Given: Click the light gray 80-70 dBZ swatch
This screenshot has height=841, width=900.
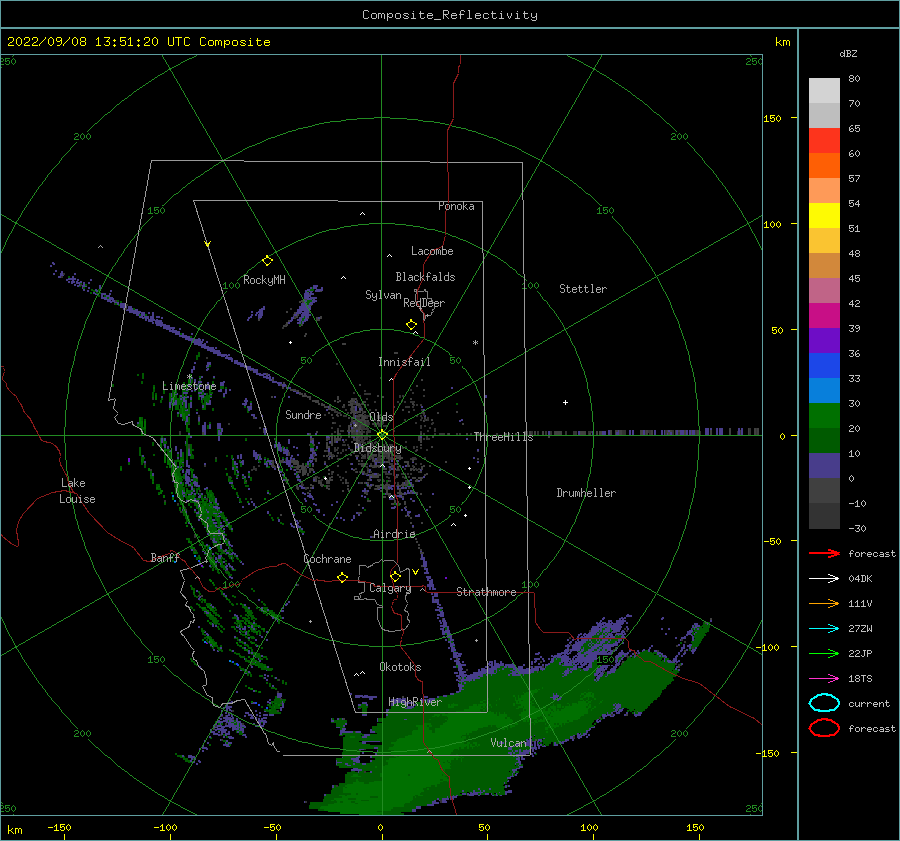Looking at the screenshot, I should coord(824,90).
